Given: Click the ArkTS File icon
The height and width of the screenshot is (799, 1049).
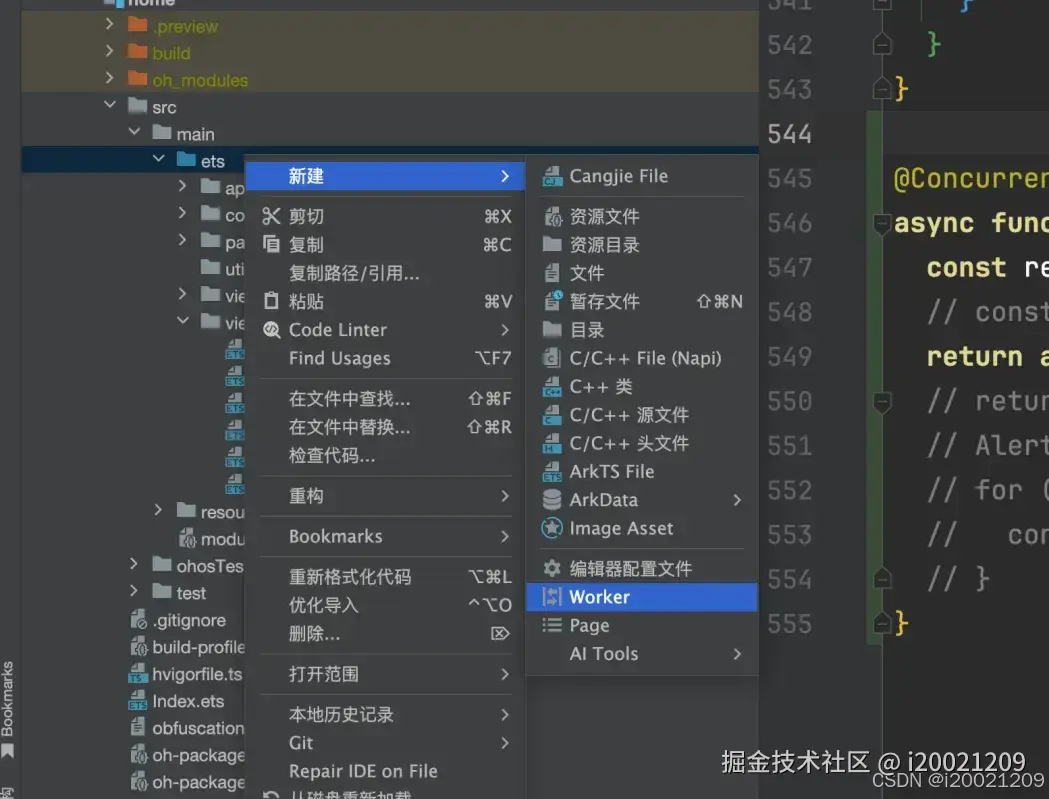Looking at the screenshot, I should click(x=551, y=472).
